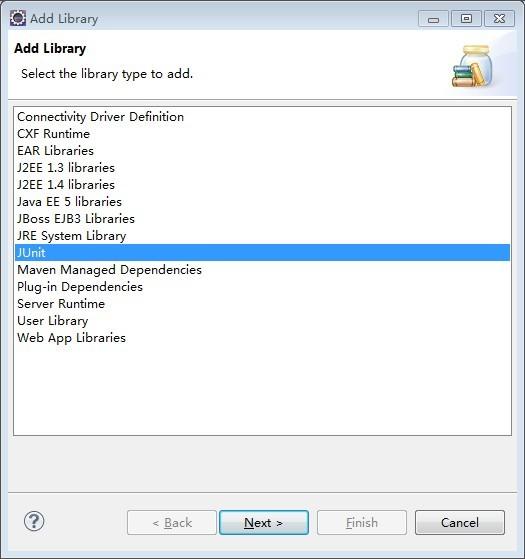
Task: Click the Eclipse icon in title bar
Action: click(18, 18)
